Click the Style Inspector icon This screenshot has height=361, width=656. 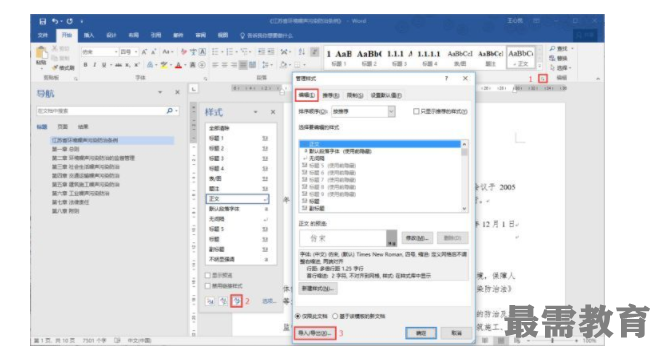223,301
